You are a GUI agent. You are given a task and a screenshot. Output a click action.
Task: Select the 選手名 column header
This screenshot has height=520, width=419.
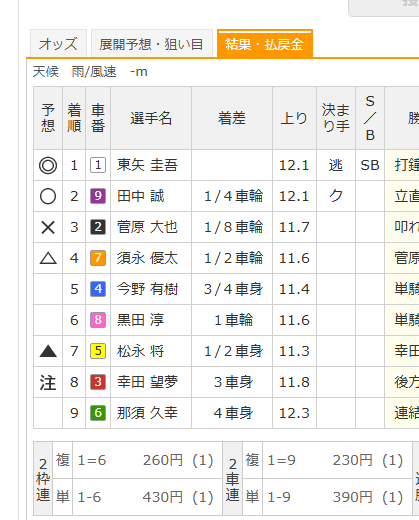coord(151,118)
